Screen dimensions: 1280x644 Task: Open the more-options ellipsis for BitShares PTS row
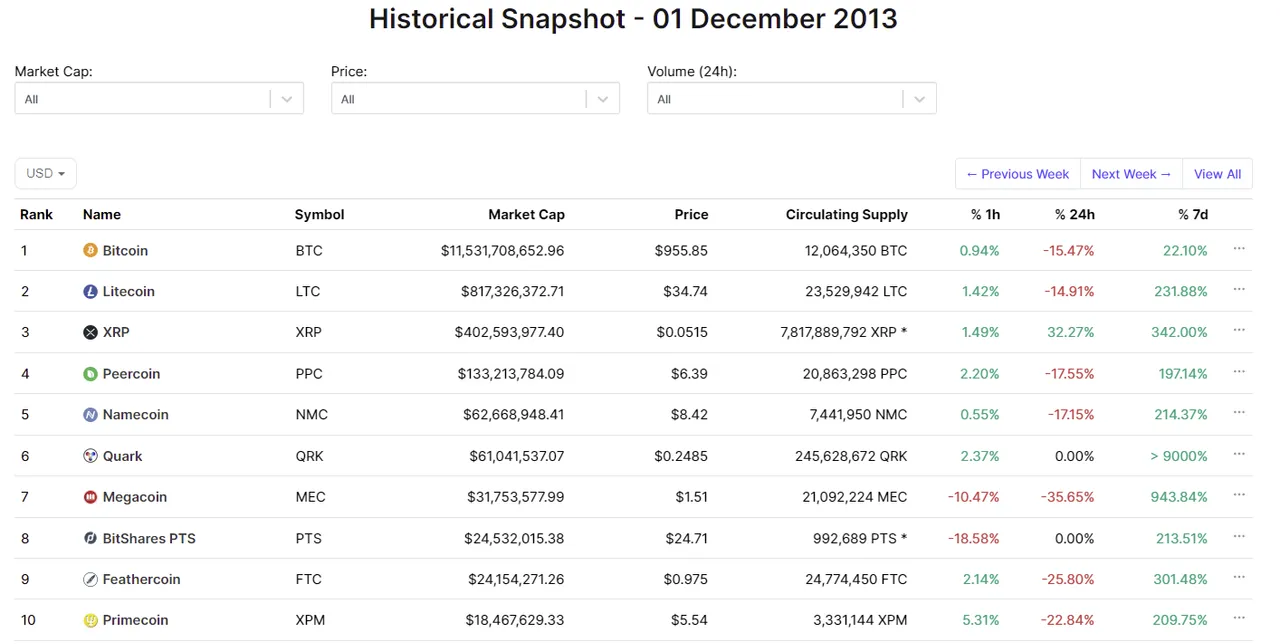click(x=1239, y=537)
